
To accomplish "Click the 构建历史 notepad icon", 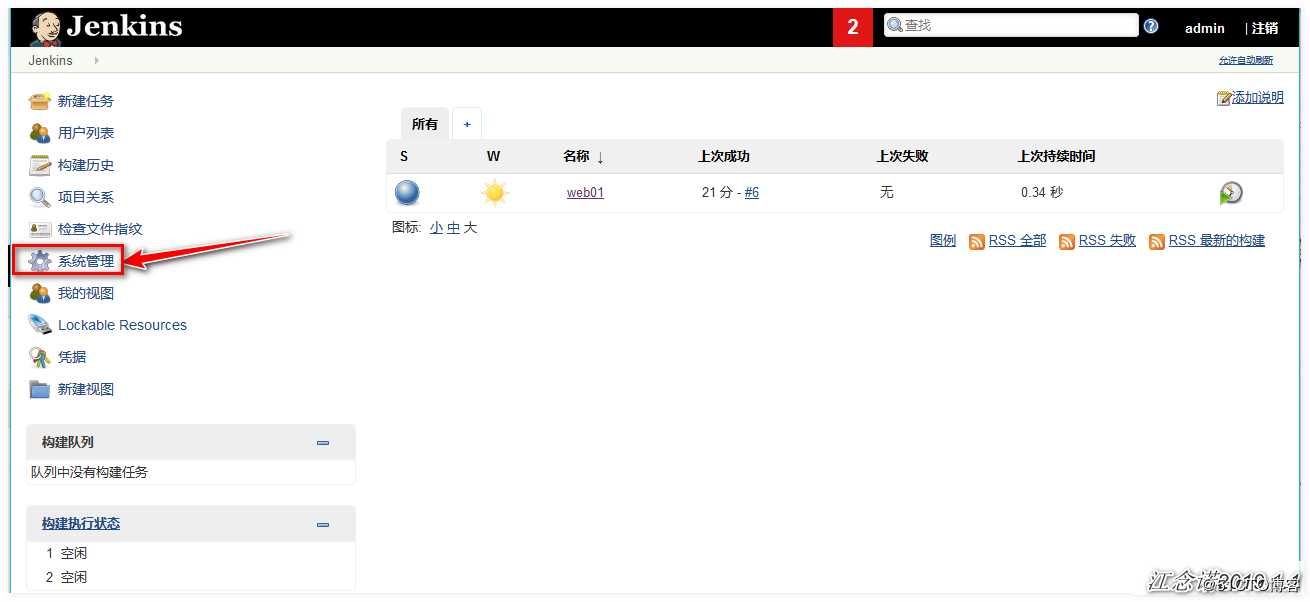I will [x=40, y=165].
